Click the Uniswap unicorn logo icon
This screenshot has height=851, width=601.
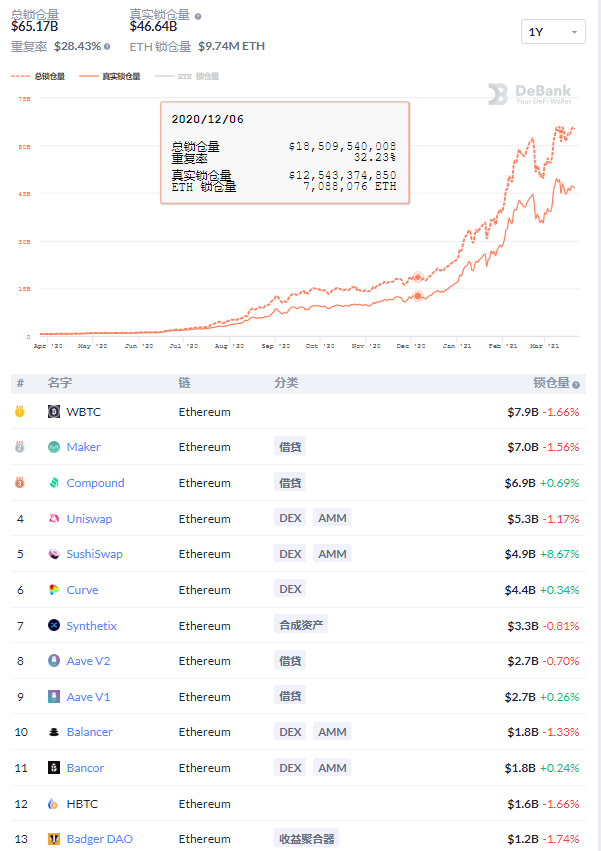click(x=54, y=519)
